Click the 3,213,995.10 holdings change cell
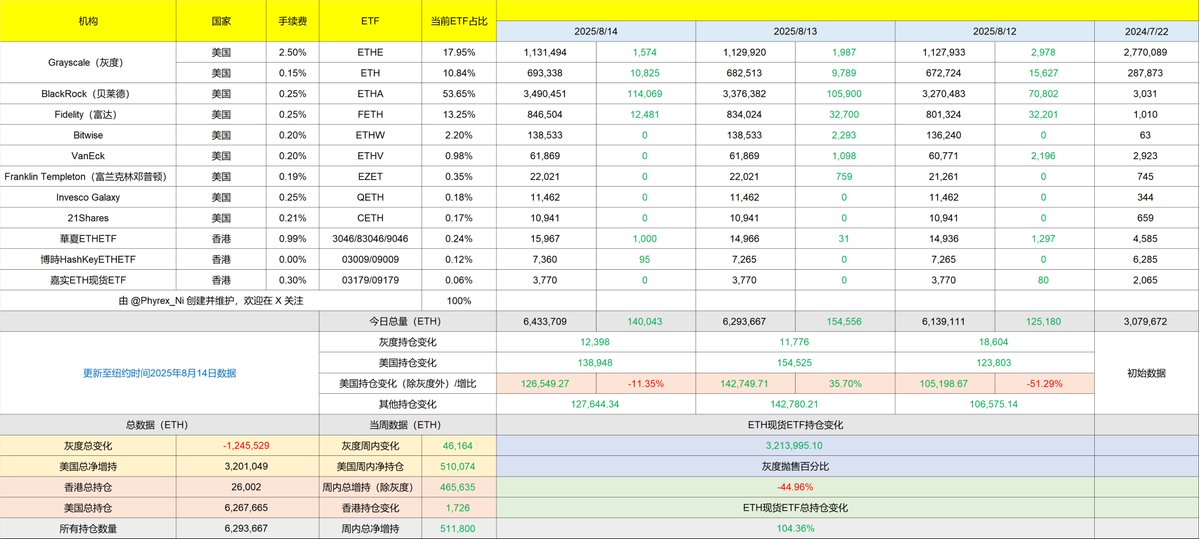 point(795,445)
